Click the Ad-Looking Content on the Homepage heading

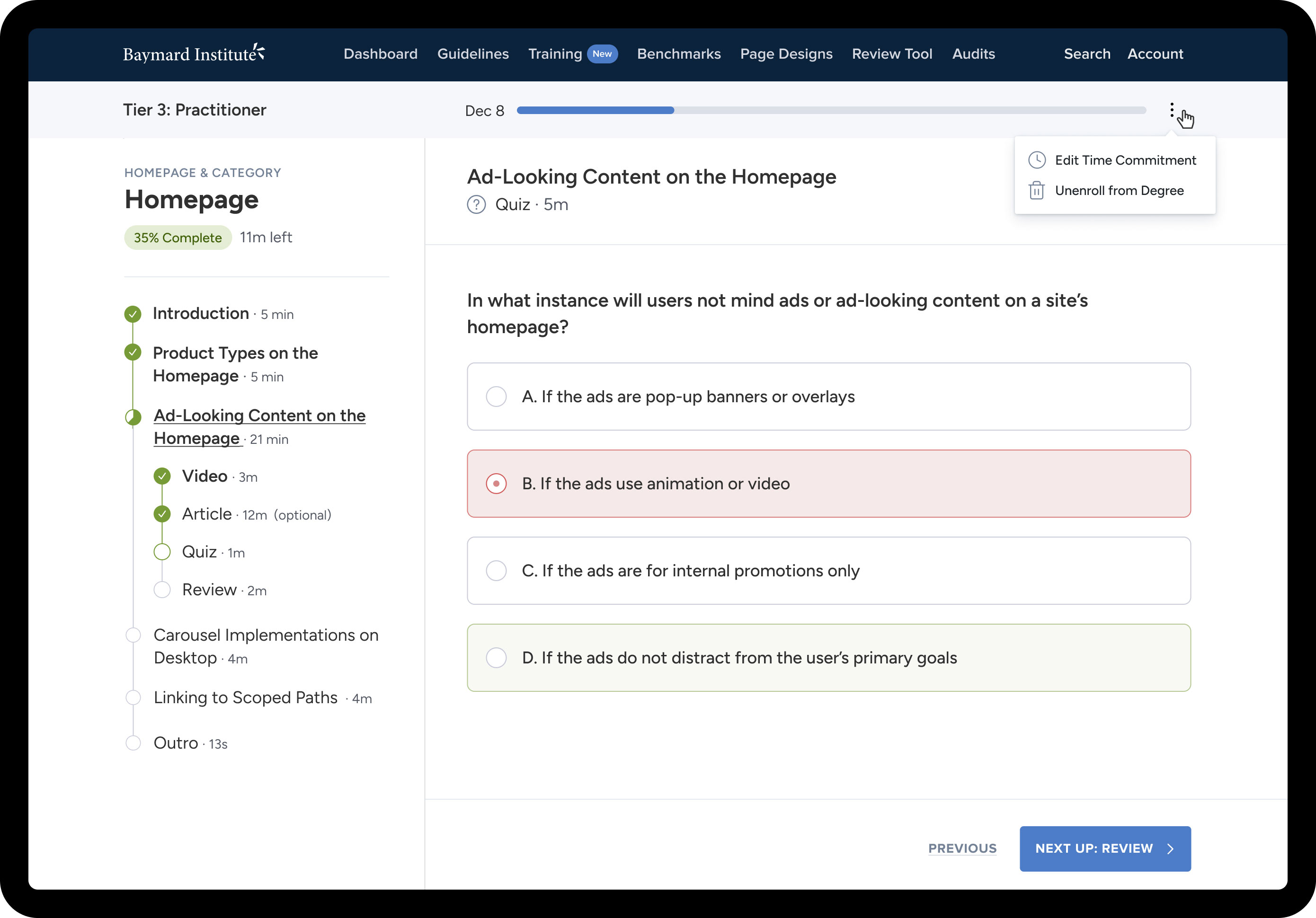pyautogui.click(x=651, y=177)
